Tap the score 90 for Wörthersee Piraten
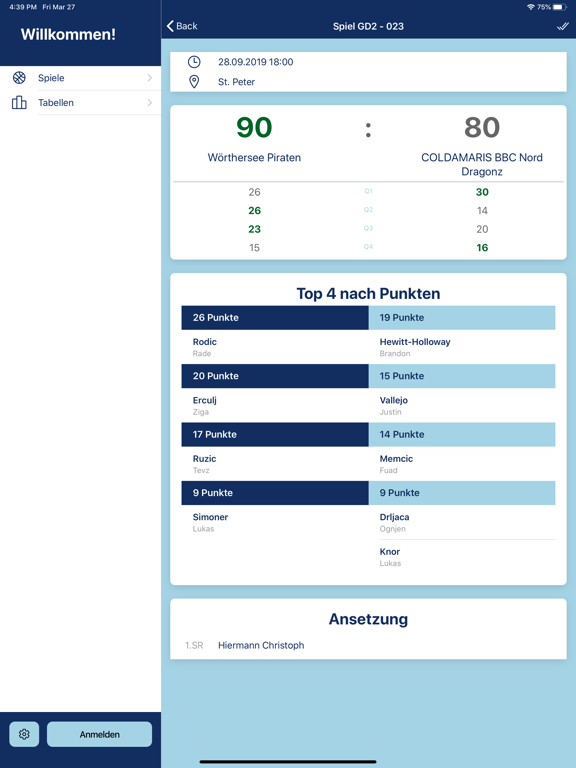This screenshot has height=768, width=576. pos(254,127)
